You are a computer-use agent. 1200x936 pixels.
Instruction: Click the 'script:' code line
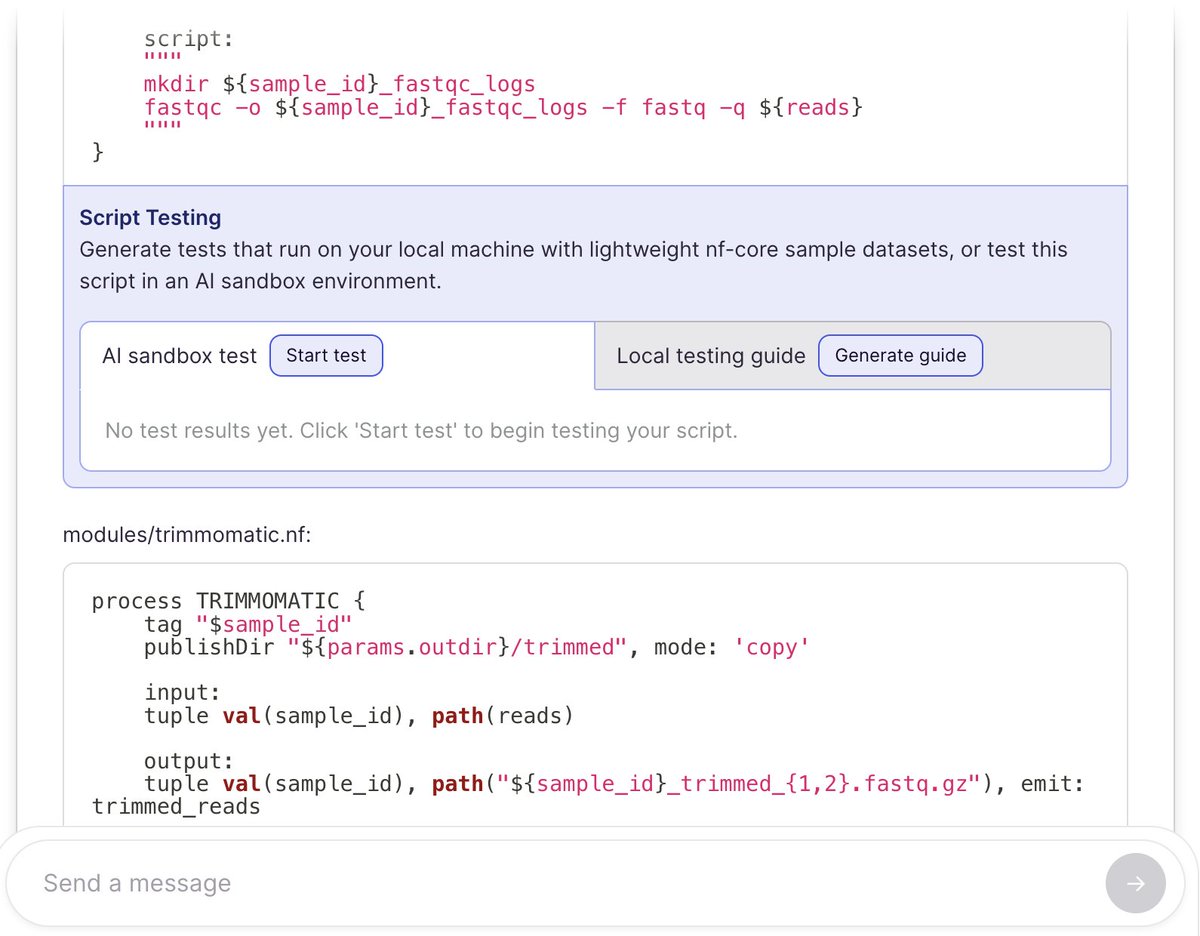[189, 39]
